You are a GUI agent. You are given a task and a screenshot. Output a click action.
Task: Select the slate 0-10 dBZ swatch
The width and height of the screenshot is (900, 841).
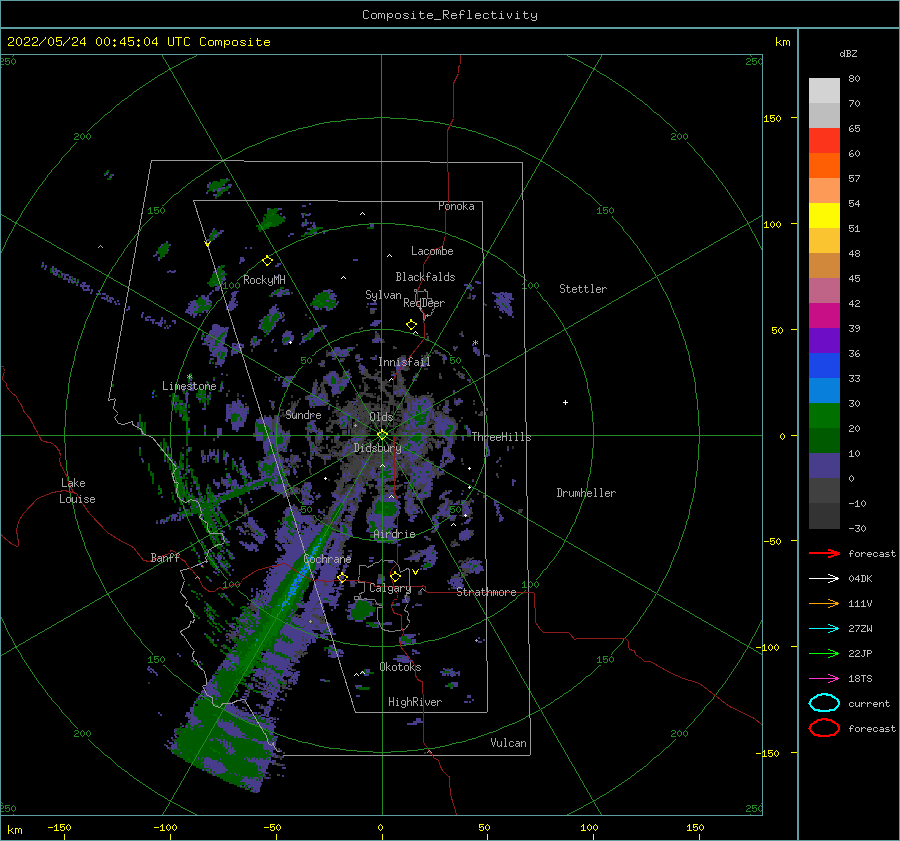(x=824, y=466)
